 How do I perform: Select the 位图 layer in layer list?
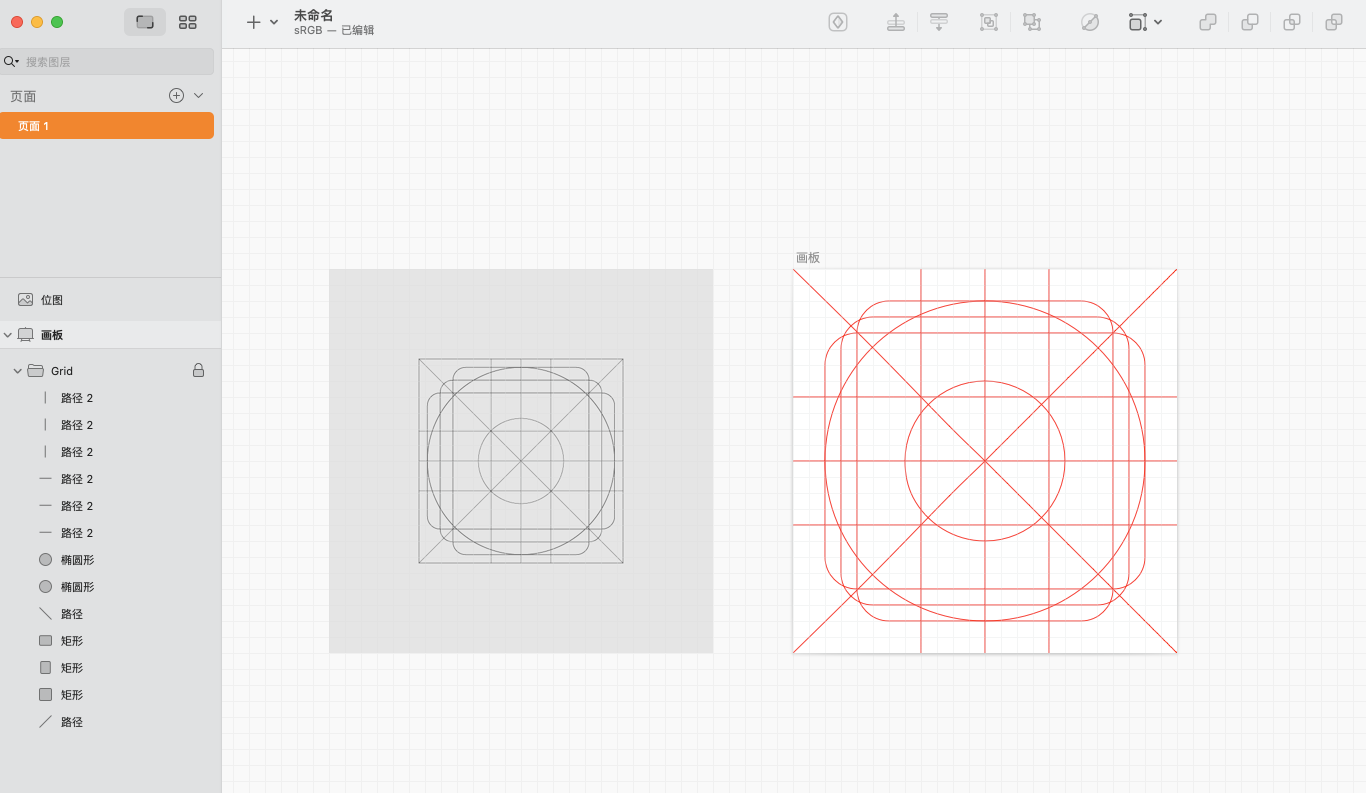click(x=52, y=300)
